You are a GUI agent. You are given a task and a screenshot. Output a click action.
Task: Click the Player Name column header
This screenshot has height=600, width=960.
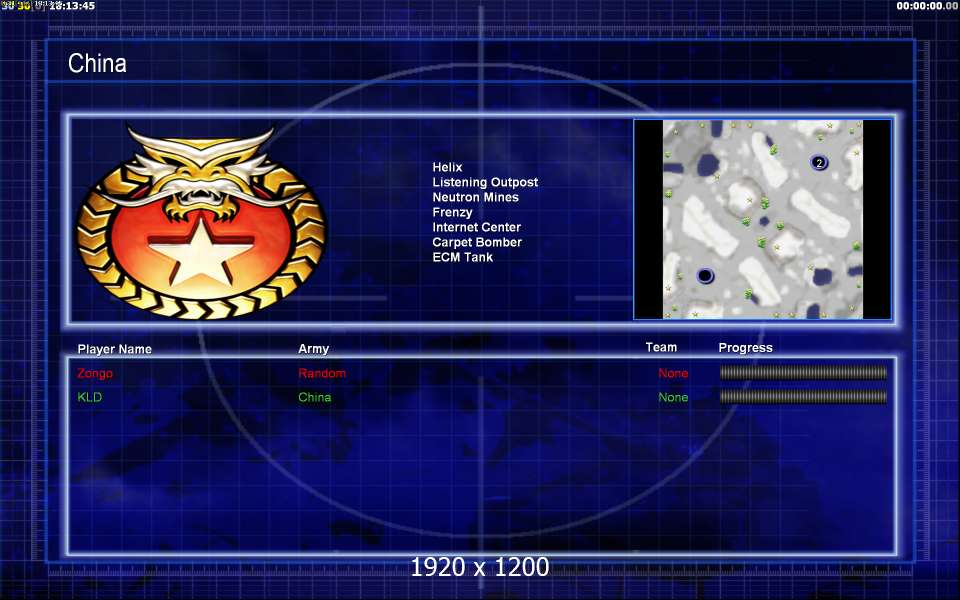[114, 349]
